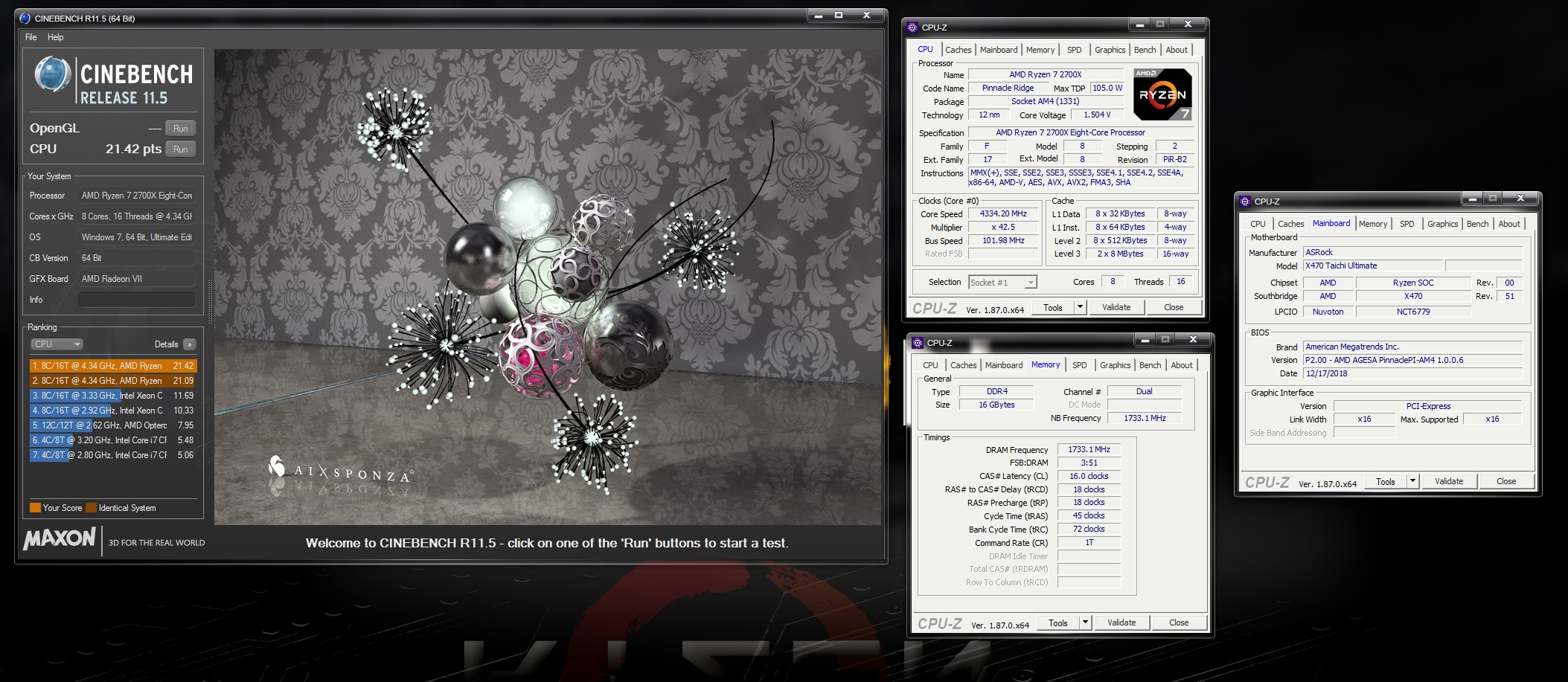The width and height of the screenshot is (1568, 682).
Task: Expand Tools dropdown arrow in CPU-Z Memory window
Action: tap(1085, 623)
